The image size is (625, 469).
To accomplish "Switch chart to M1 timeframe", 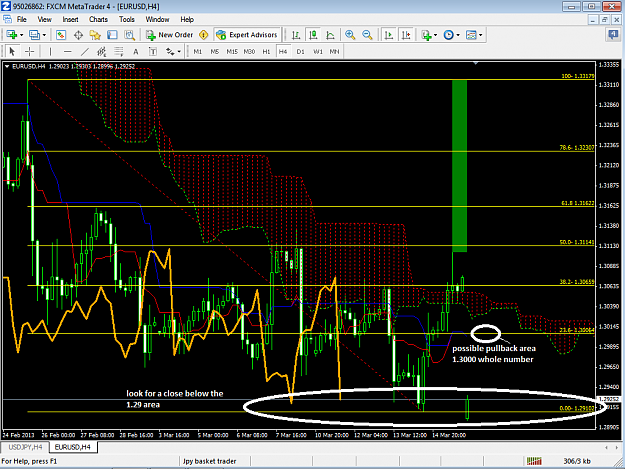I will 198,51.
